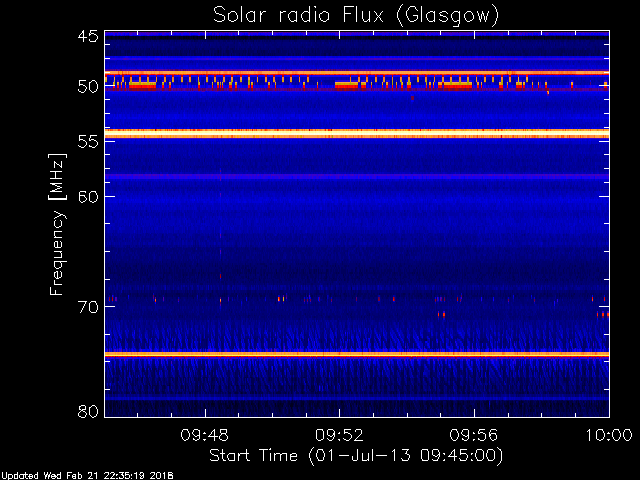Select the X-axis label "Start Time (01-Jul-13 09:45:00)"
This screenshot has height=480, width=640.
point(356,456)
